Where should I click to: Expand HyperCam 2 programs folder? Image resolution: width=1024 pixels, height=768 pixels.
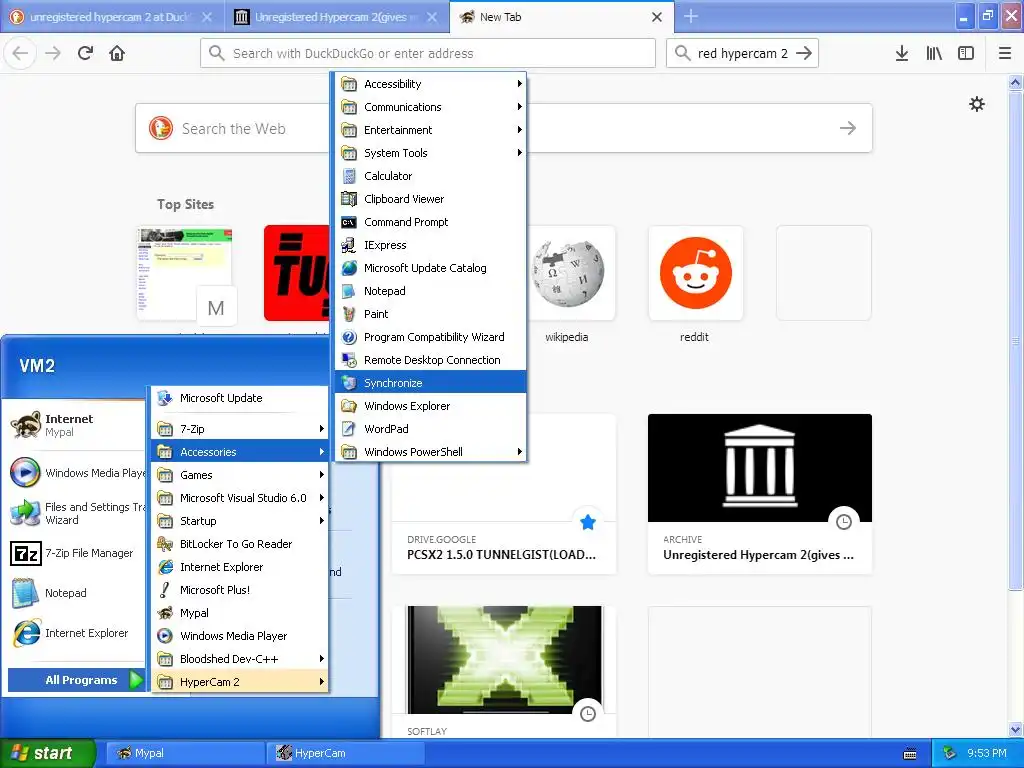[x=240, y=682]
